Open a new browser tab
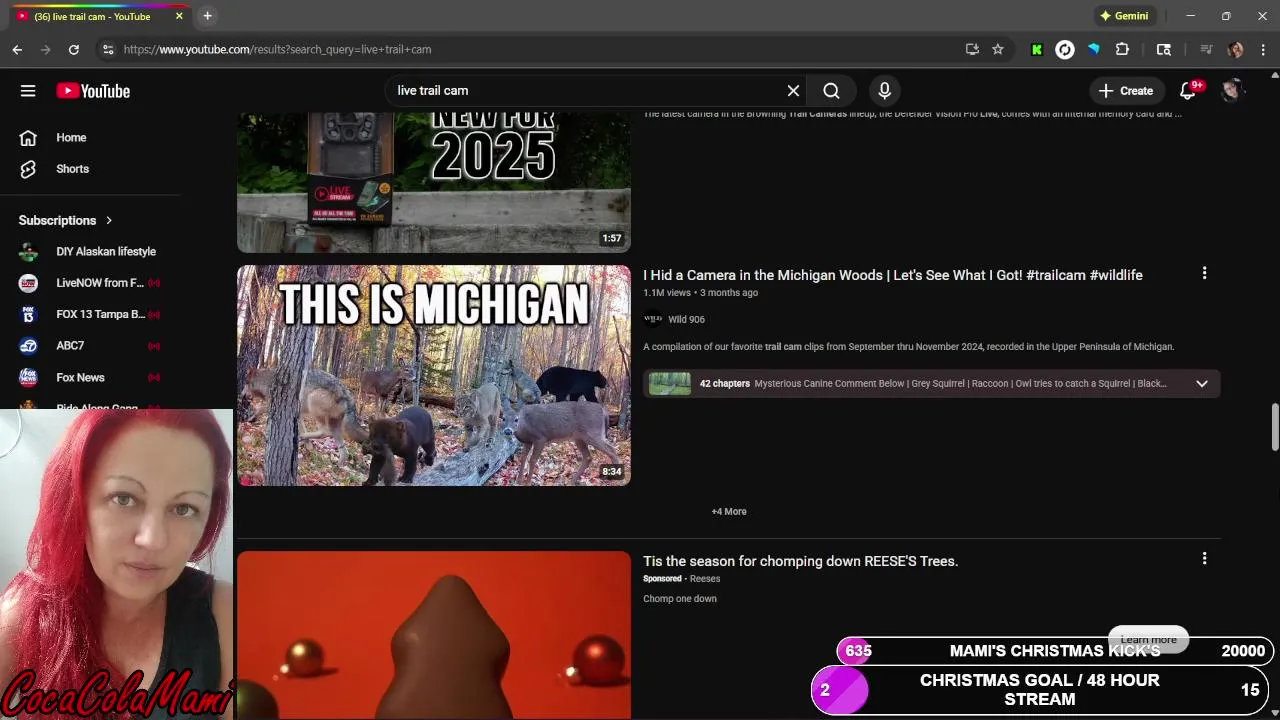This screenshot has width=1280, height=720. [207, 16]
